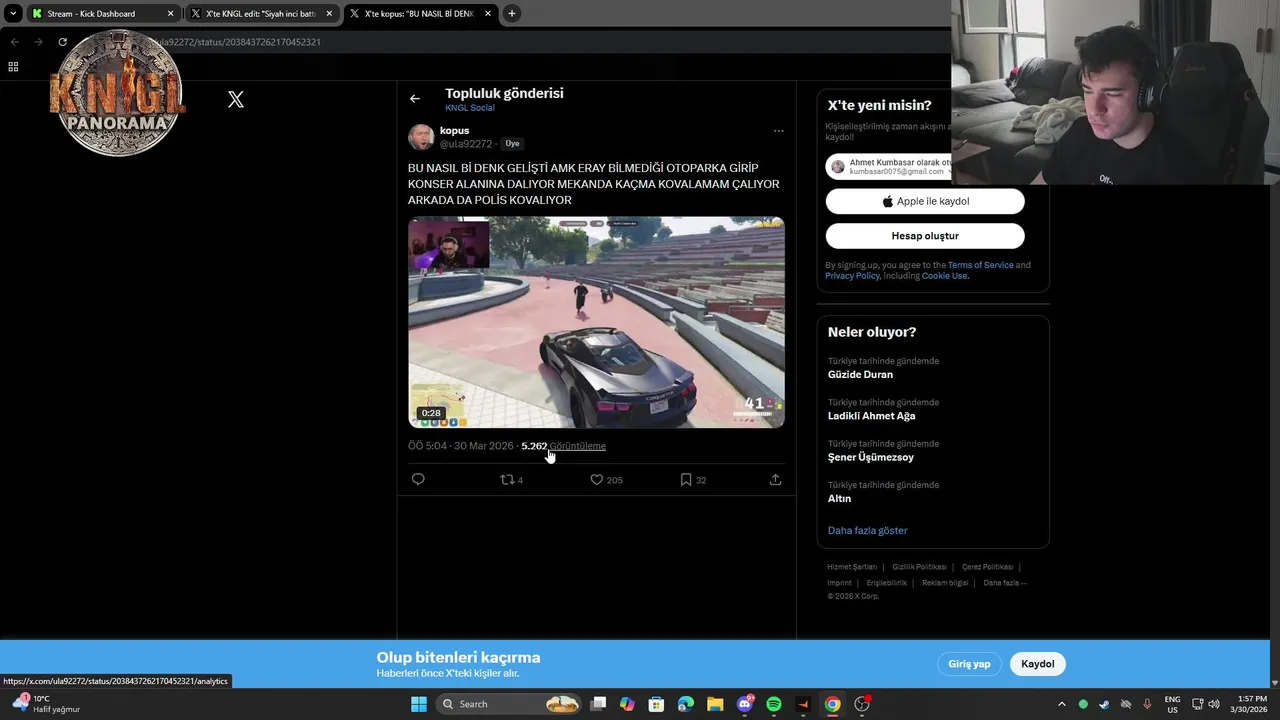Open Discord from taskbar
1280x720 pixels.
(745, 704)
